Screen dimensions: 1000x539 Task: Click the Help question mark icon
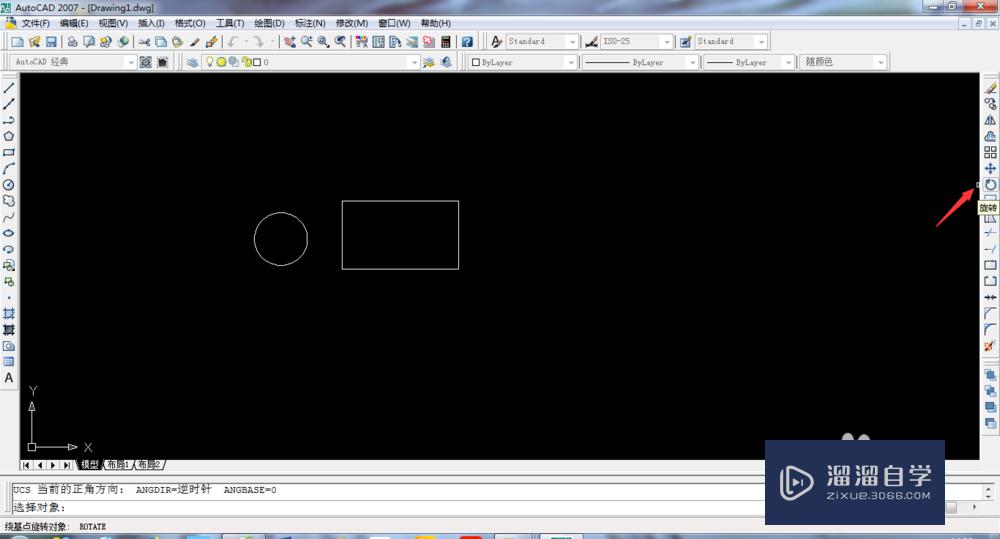(467, 41)
